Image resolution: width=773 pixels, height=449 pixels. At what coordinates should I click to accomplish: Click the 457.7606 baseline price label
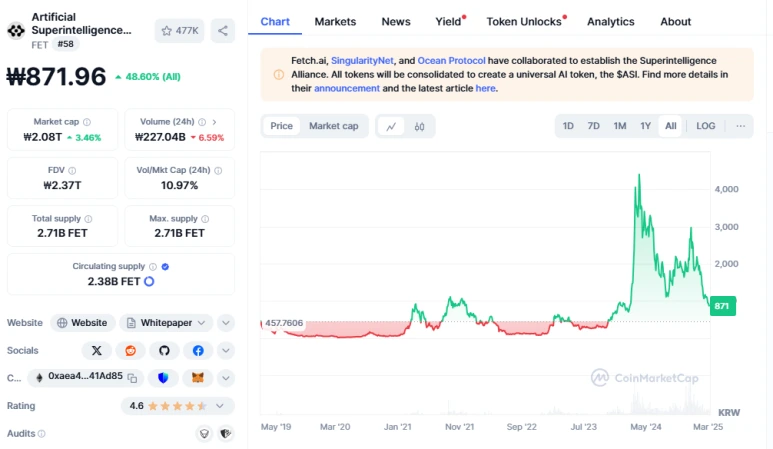tap(284, 323)
